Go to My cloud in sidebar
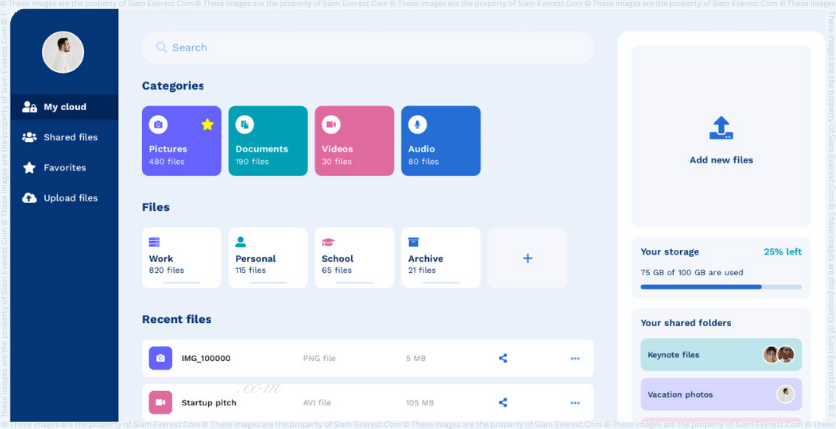The image size is (836, 429). click(64, 107)
